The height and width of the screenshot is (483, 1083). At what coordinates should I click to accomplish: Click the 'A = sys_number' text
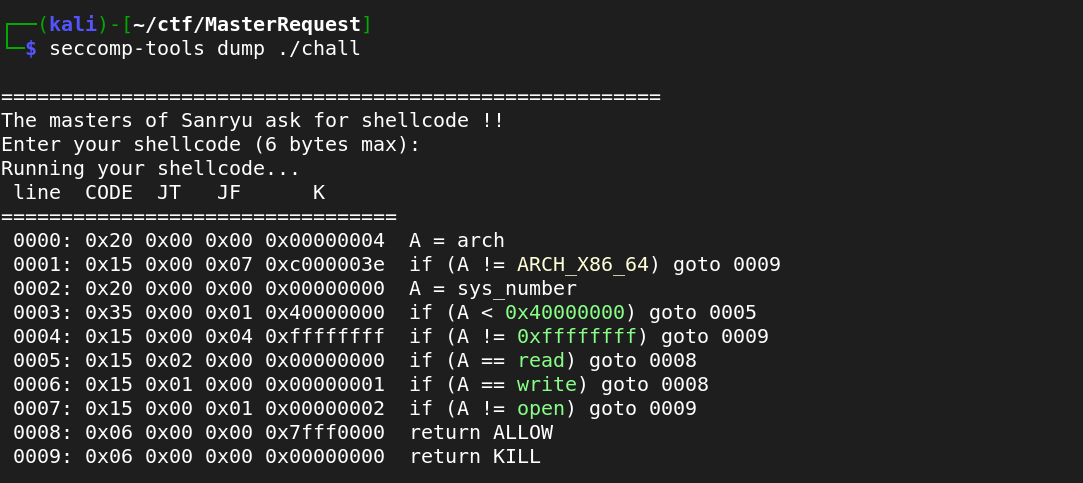(x=493, y=289)
